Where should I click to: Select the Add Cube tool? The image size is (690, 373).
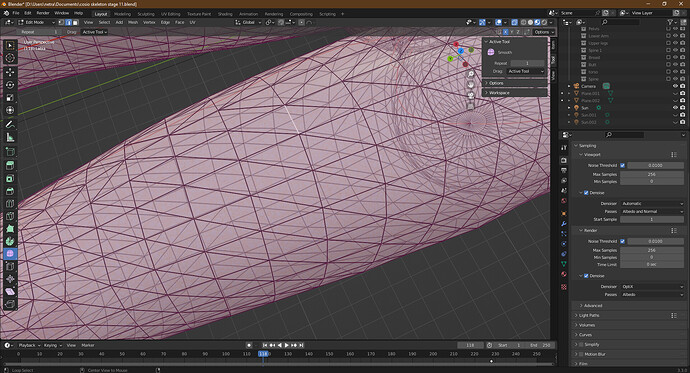tap(10, 152)
